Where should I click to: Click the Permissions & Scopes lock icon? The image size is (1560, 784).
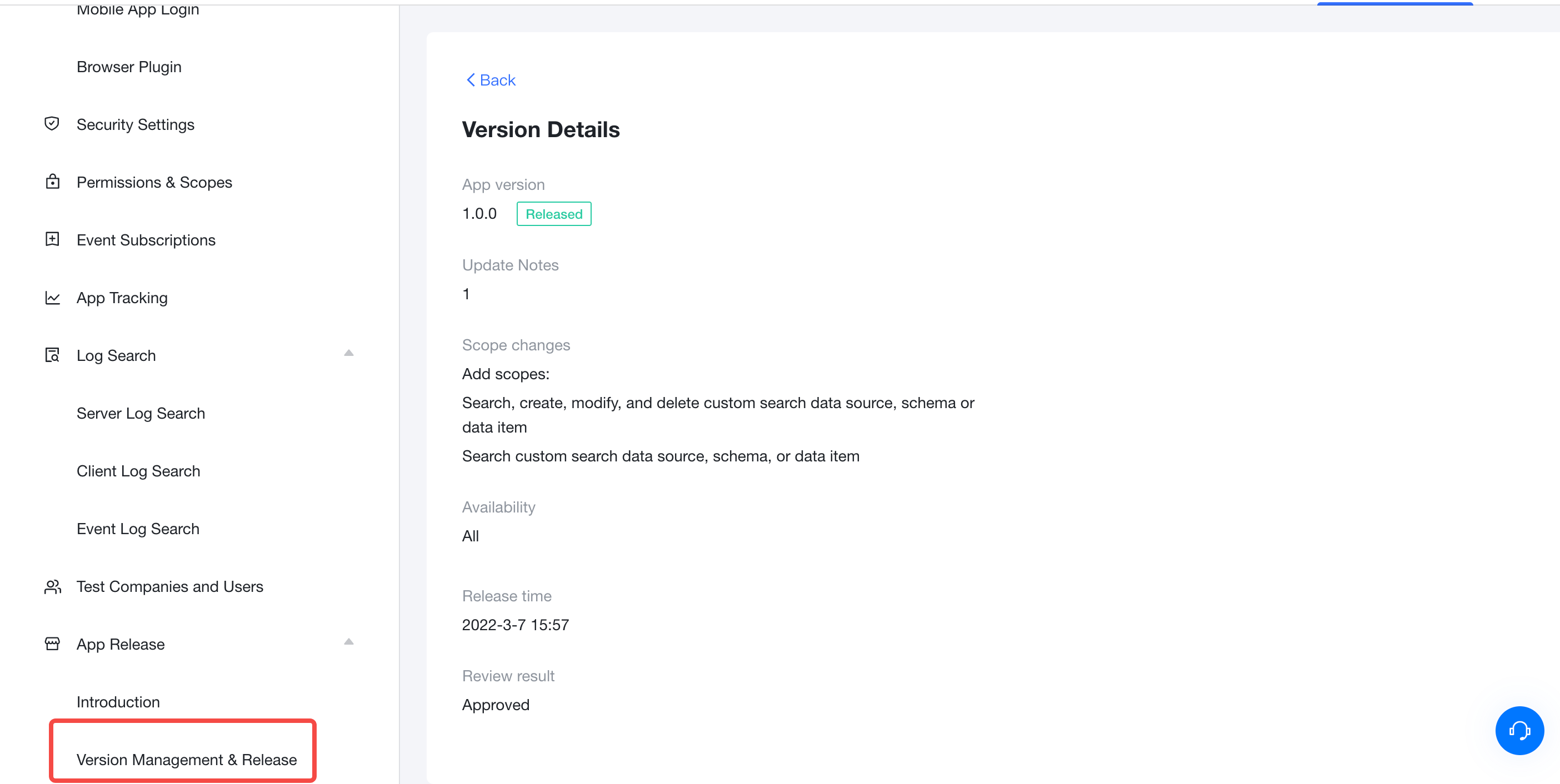coord(52,182)
